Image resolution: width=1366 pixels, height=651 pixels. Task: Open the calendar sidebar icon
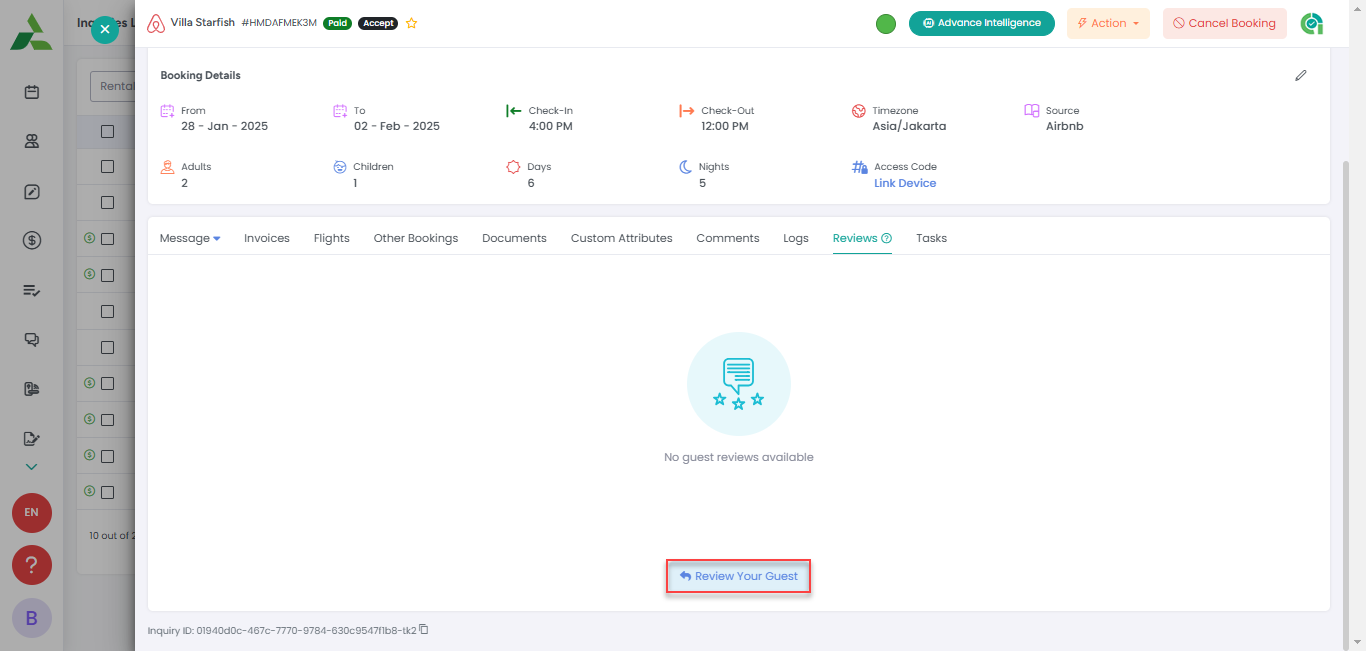tap(32, 92)
